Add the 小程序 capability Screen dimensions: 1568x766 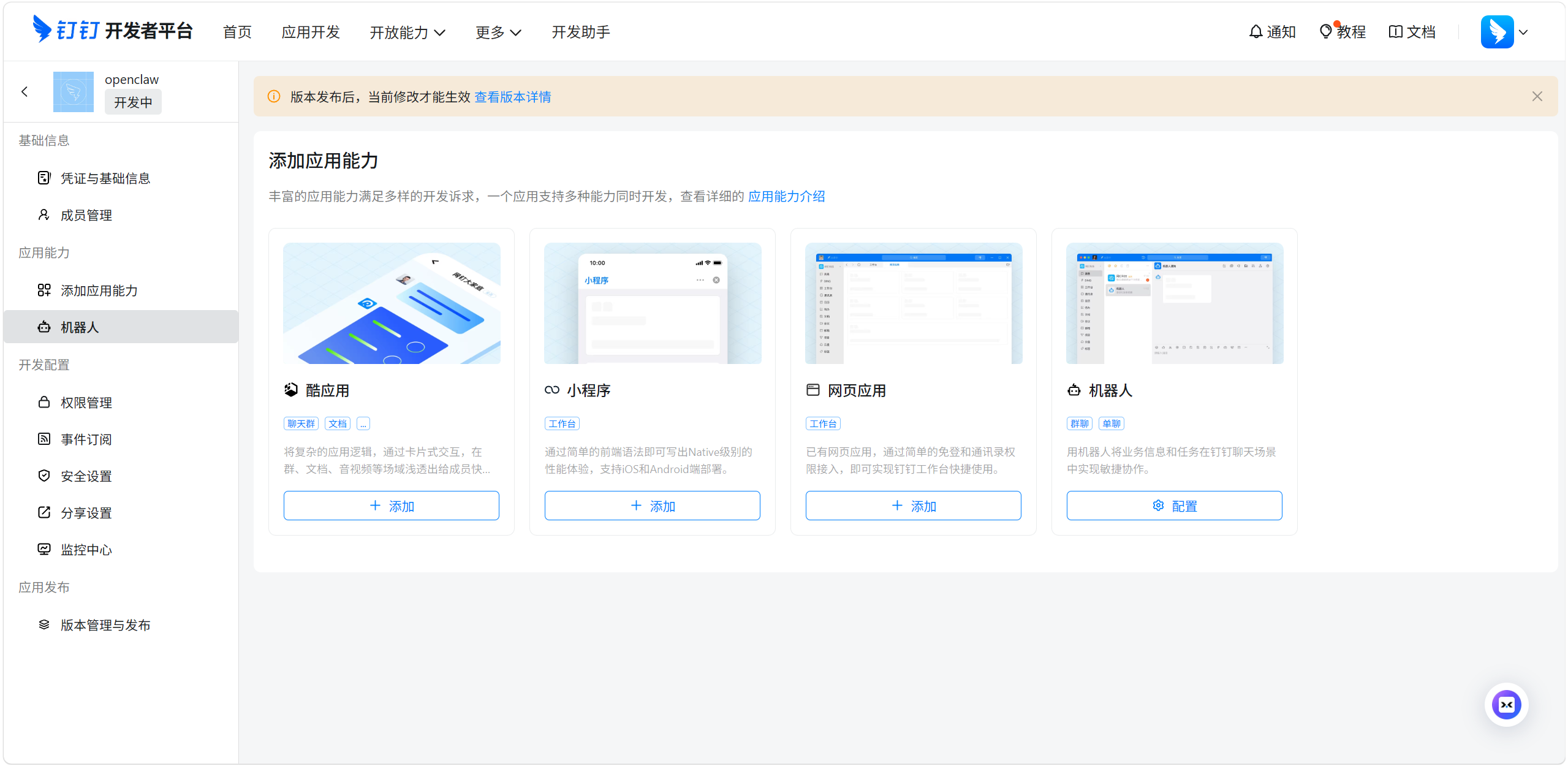tap(652, 506)
